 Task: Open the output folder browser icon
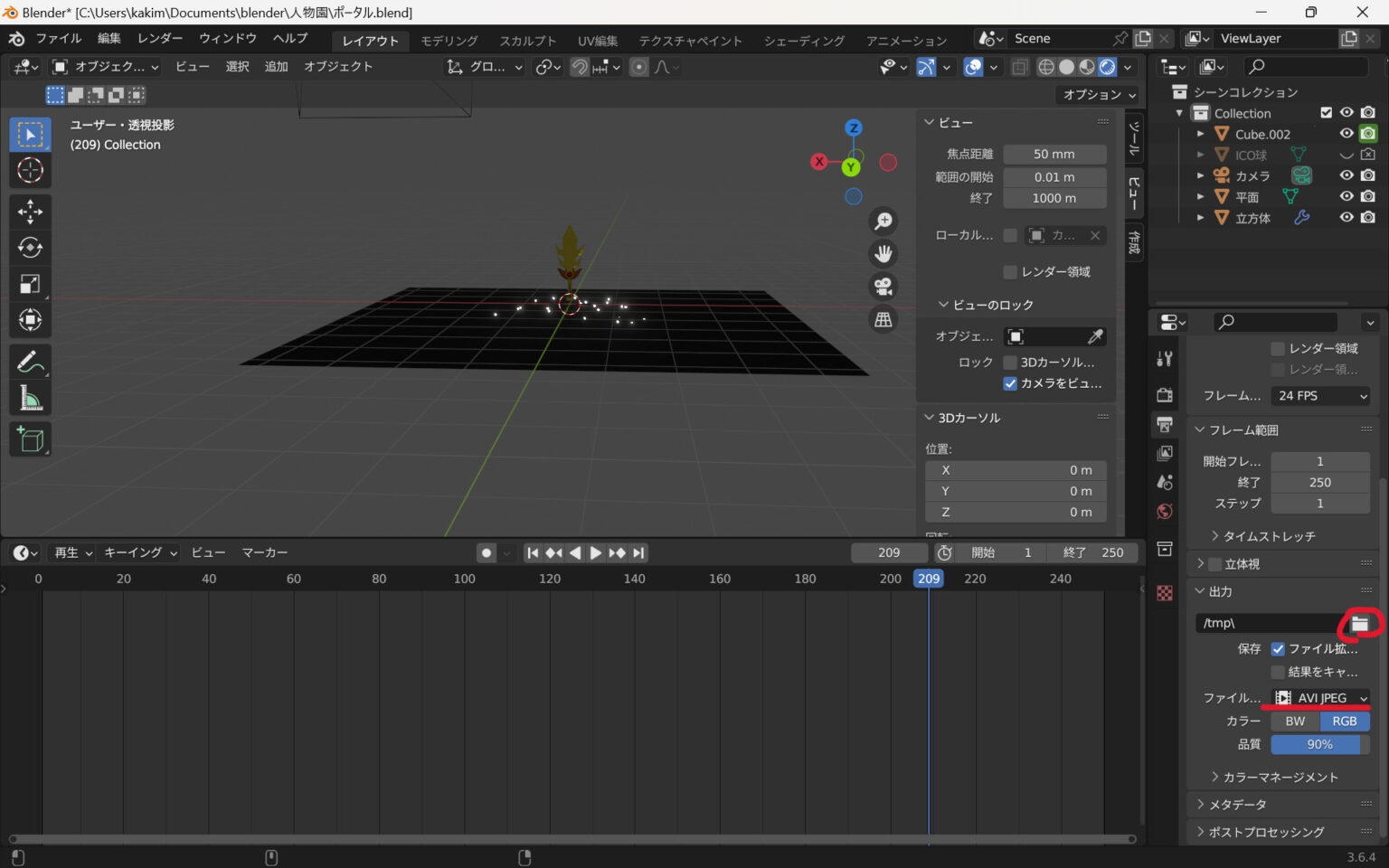pos(1360,623)
